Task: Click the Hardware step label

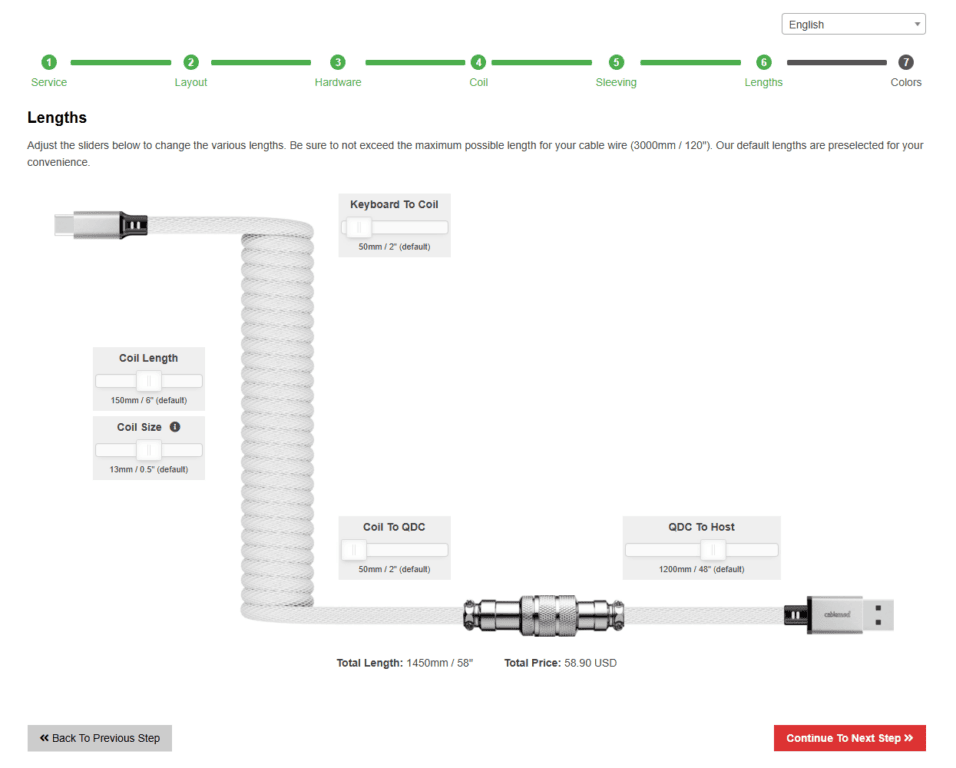Action: coord(338,82)
